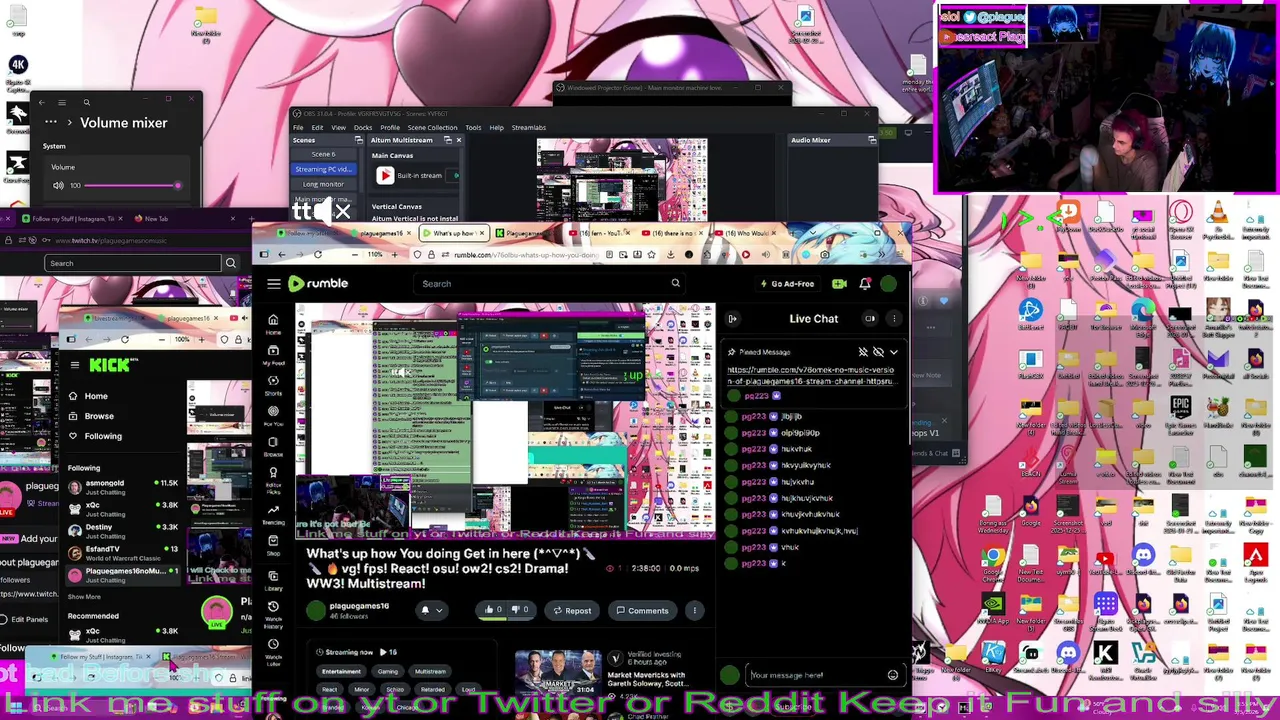Image resolution: width=1280 pixels, height=720 pixels.
Task: Like the Rumble stream
Action: pyautogui.click(x=492, y=610)
